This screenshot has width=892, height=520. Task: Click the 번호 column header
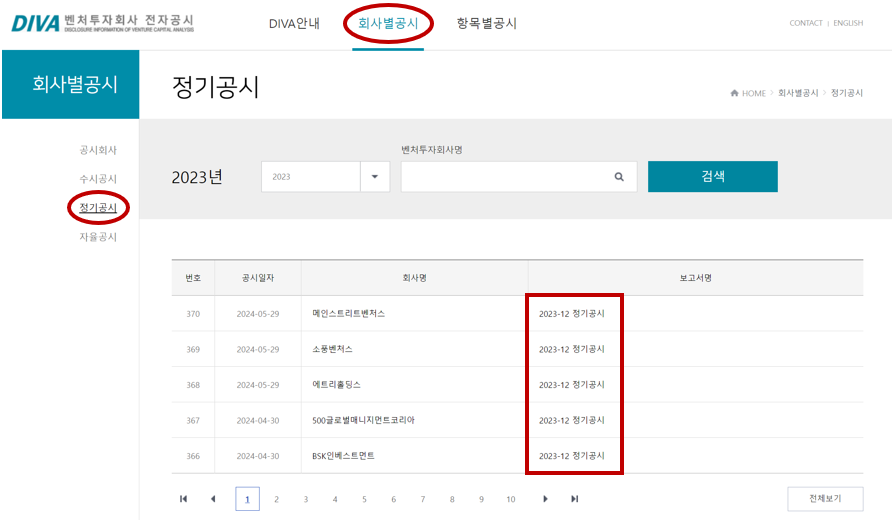[193, 278]
